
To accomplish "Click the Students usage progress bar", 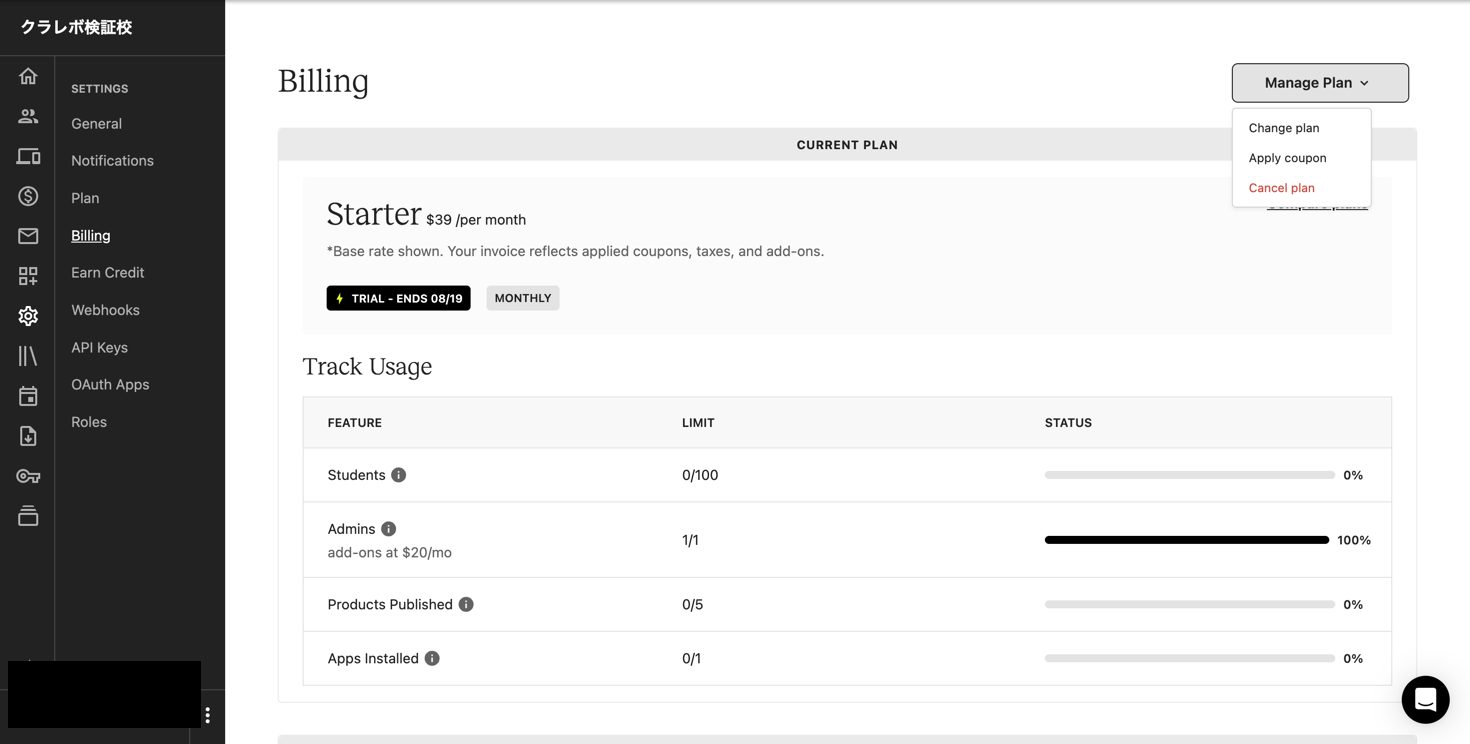I will coord(1189,475).
